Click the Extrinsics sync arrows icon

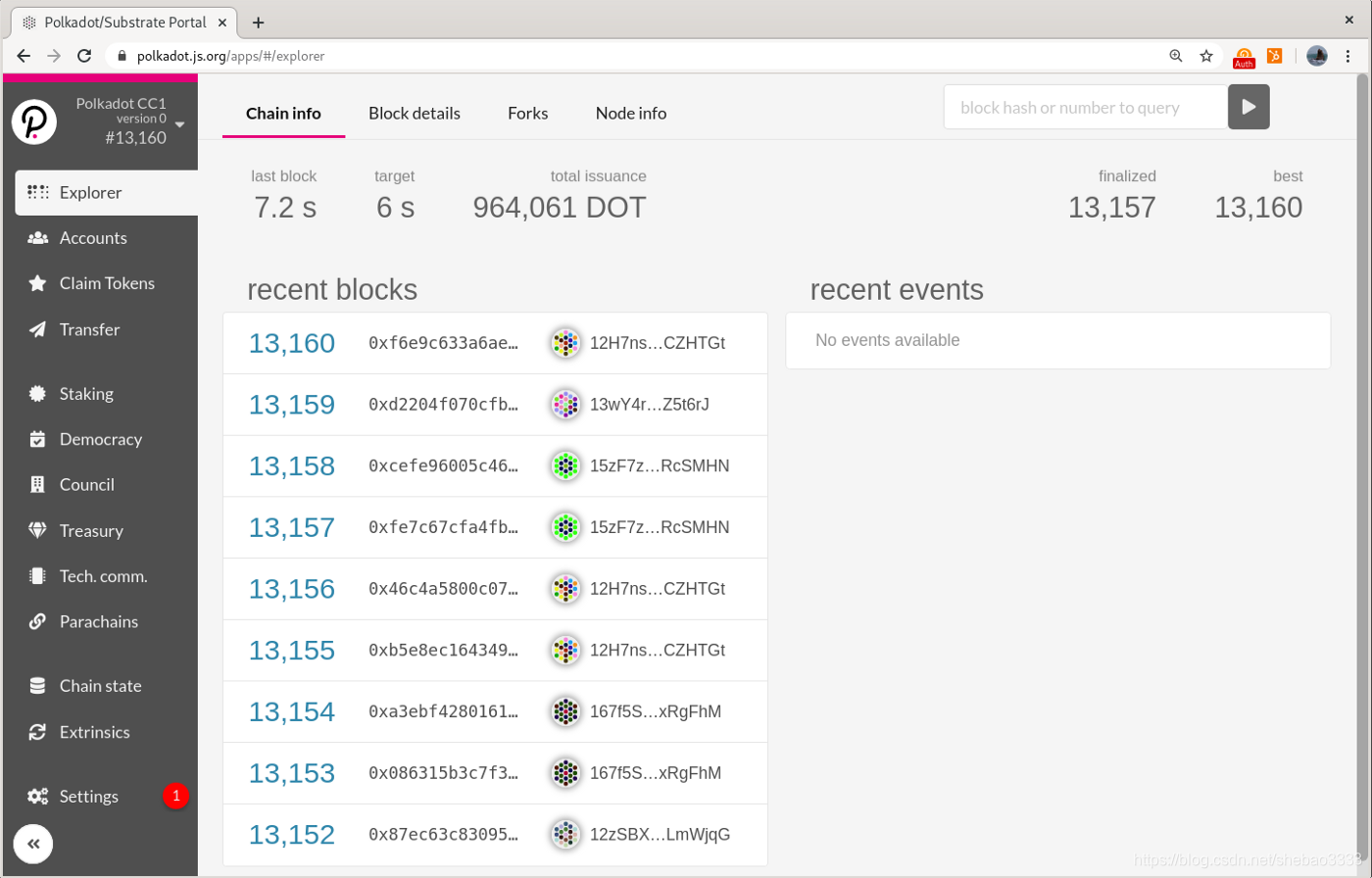coord(37,732)
